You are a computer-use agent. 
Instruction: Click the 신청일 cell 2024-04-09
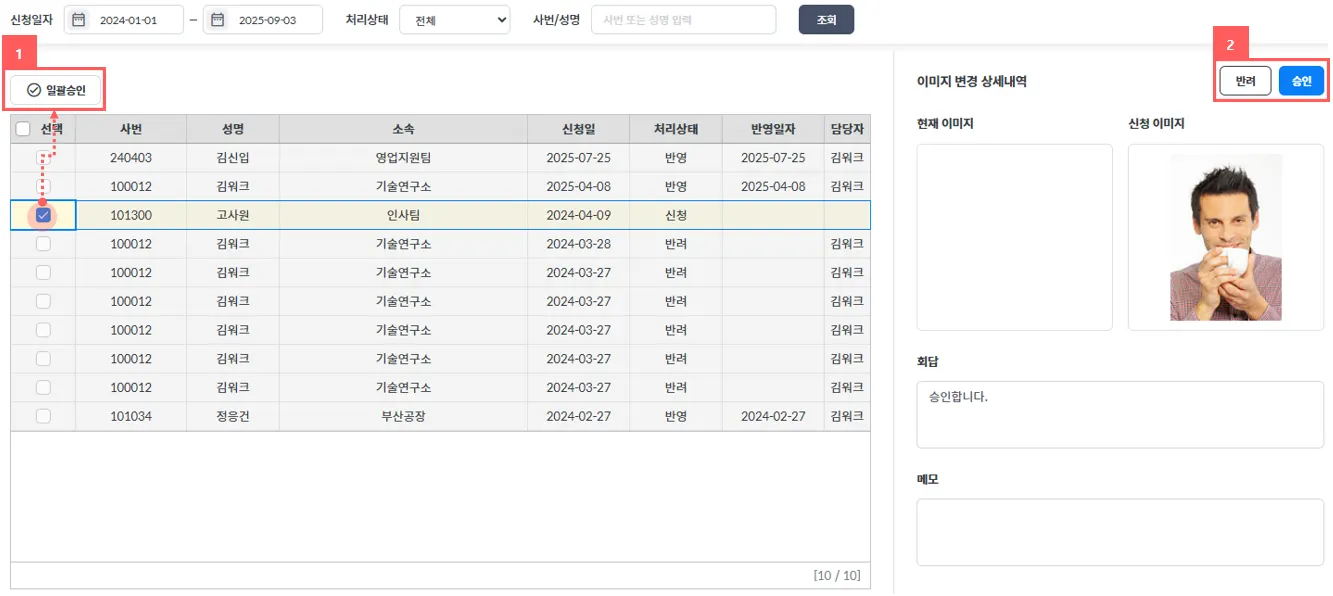(578, 215)
